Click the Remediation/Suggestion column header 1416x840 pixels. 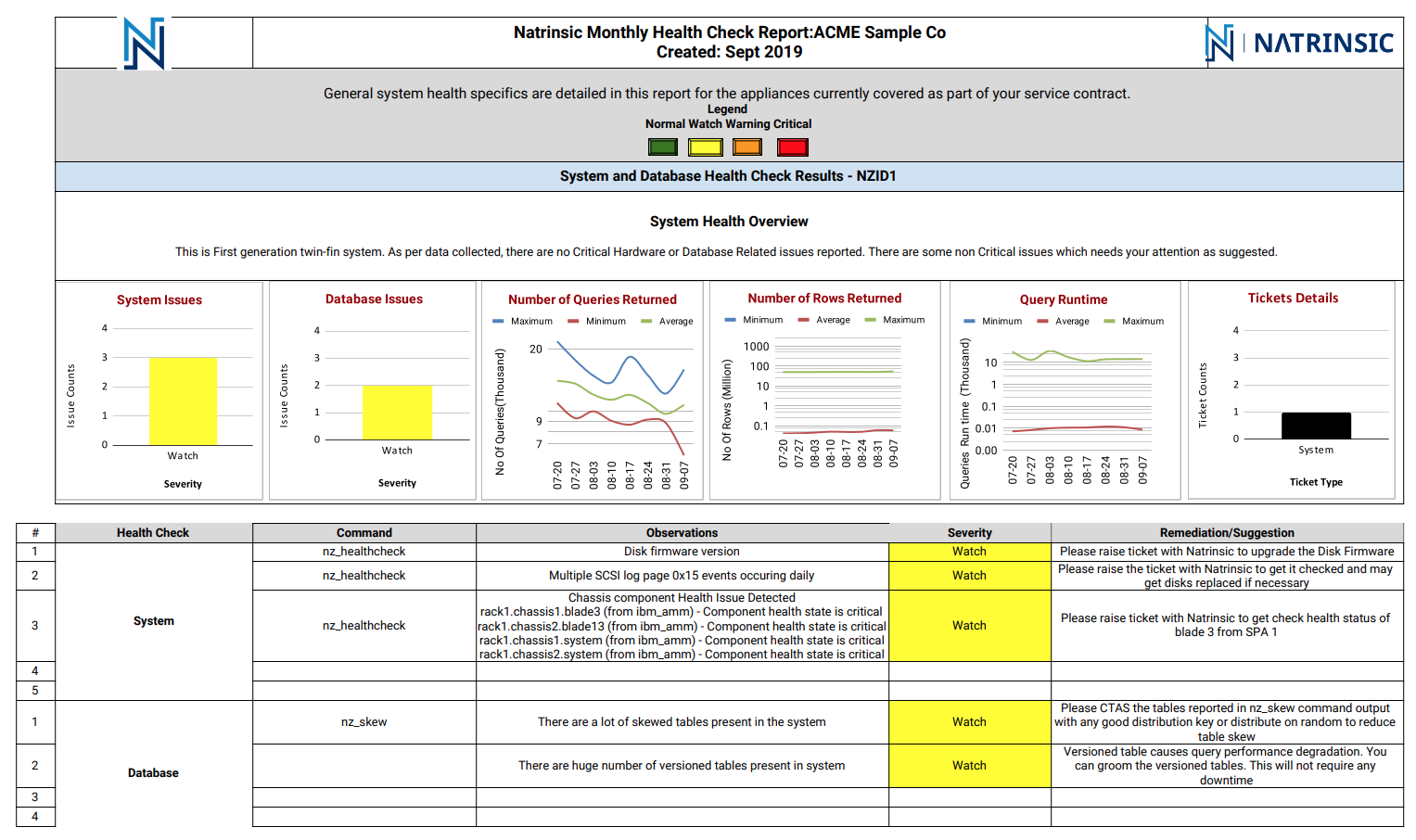[x=1227, y=533]
